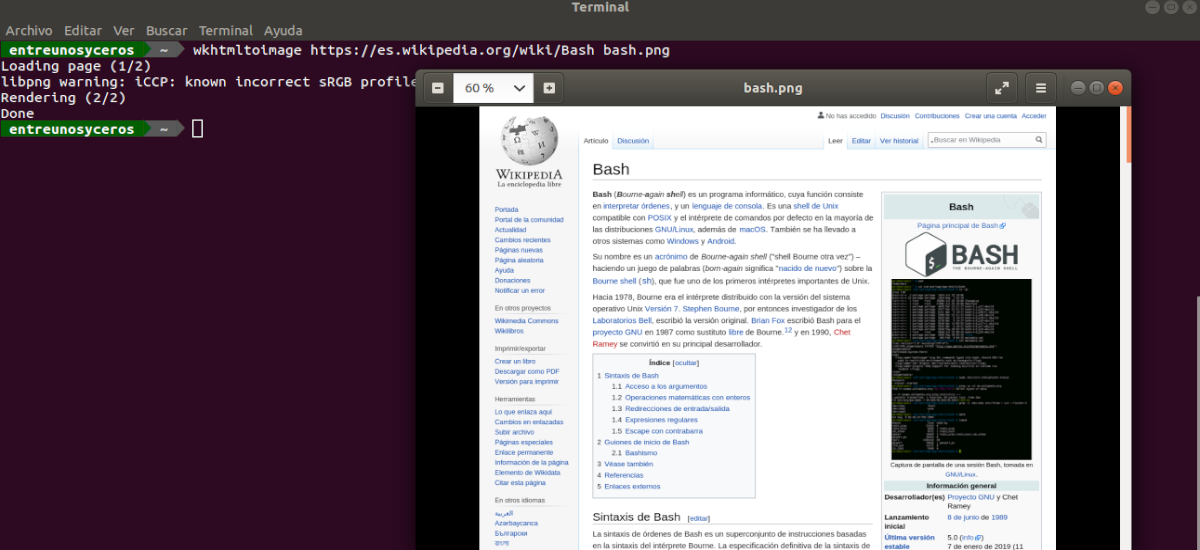Click Enlace permanente in the sidebar
The width and height of the screenshot is (1200, 550).
click(x=524, y=452)
